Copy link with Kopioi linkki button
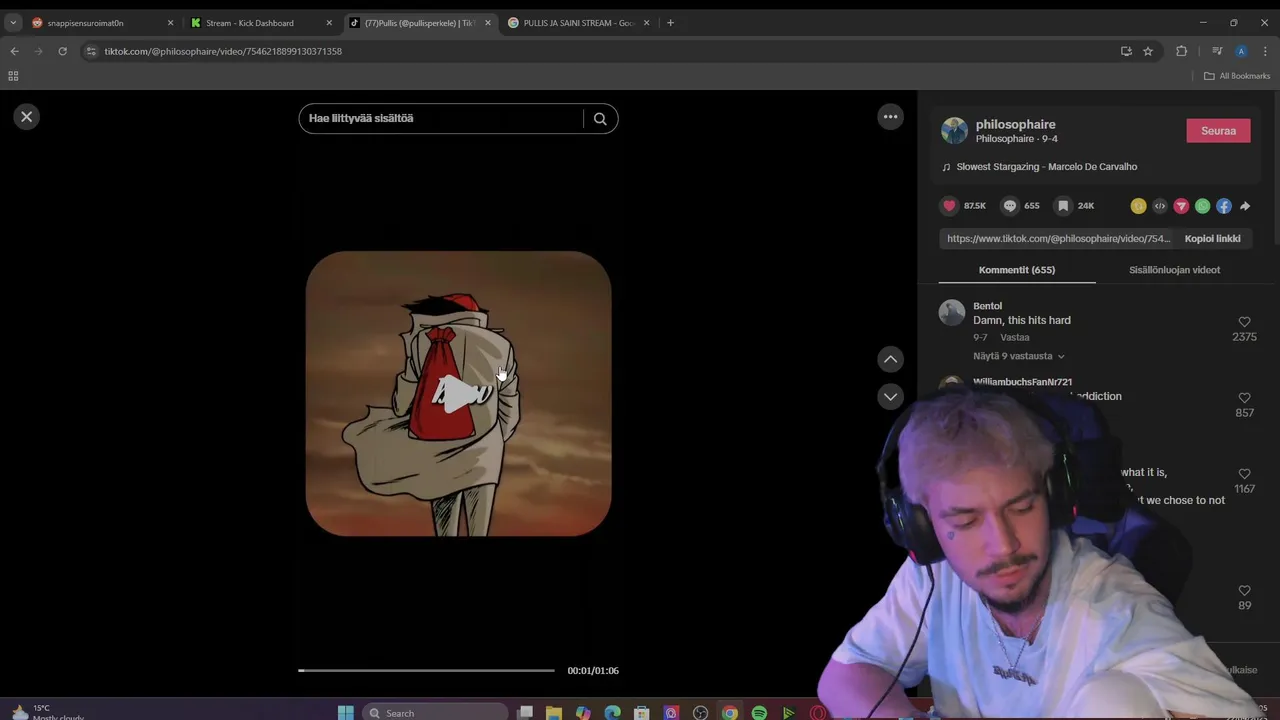 [1212, 239]
